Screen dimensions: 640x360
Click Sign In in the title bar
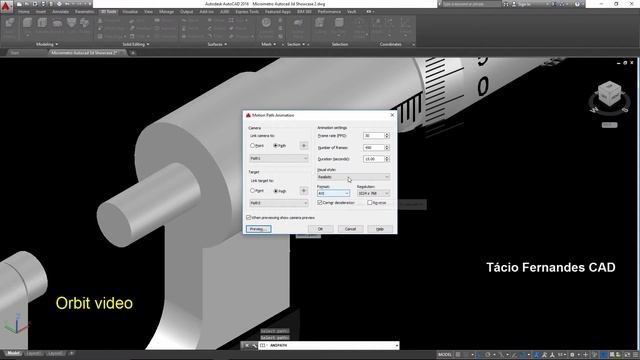click(x=523, y=4)
